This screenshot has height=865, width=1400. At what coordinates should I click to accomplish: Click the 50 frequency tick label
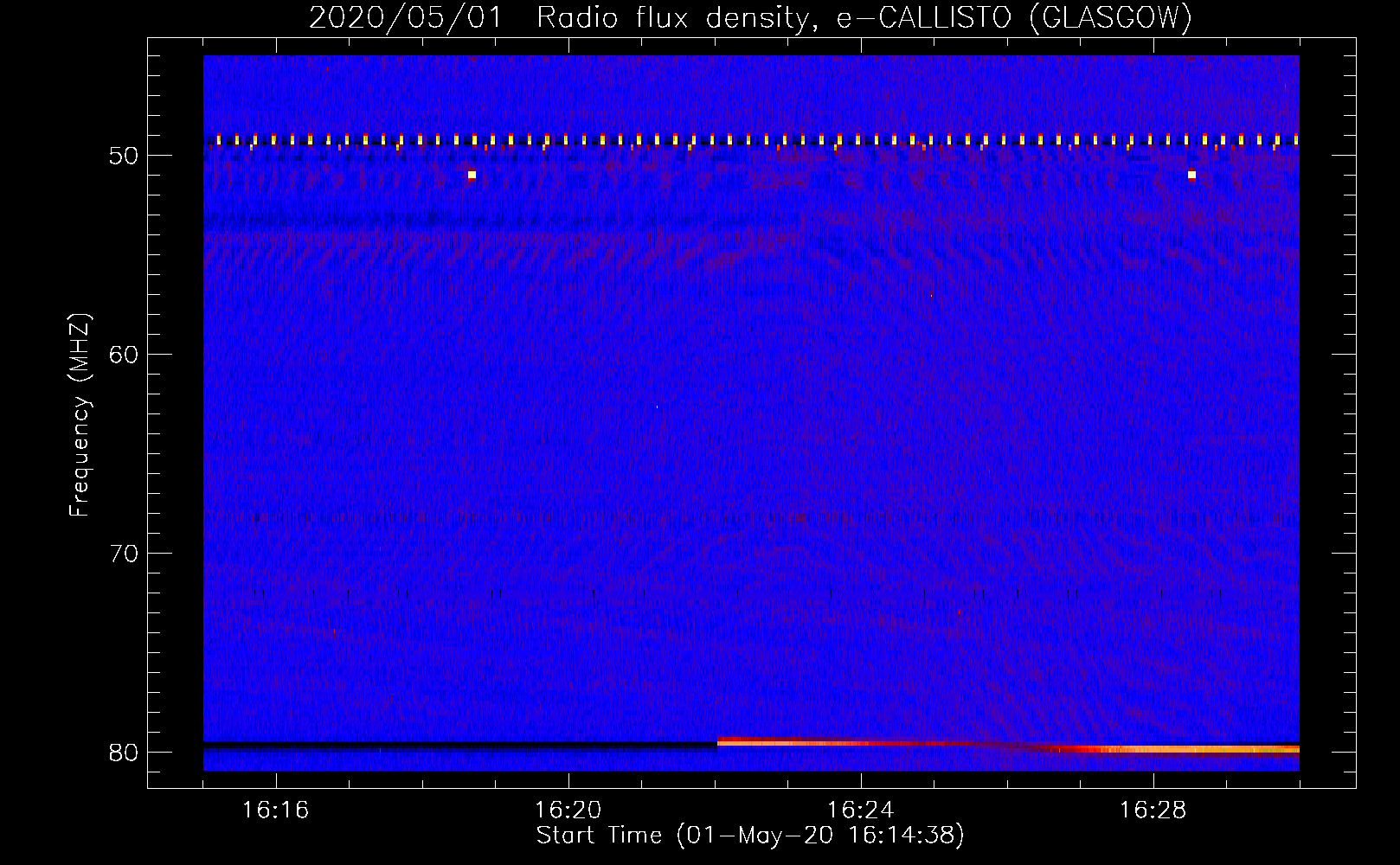click(x=124, y=156)
